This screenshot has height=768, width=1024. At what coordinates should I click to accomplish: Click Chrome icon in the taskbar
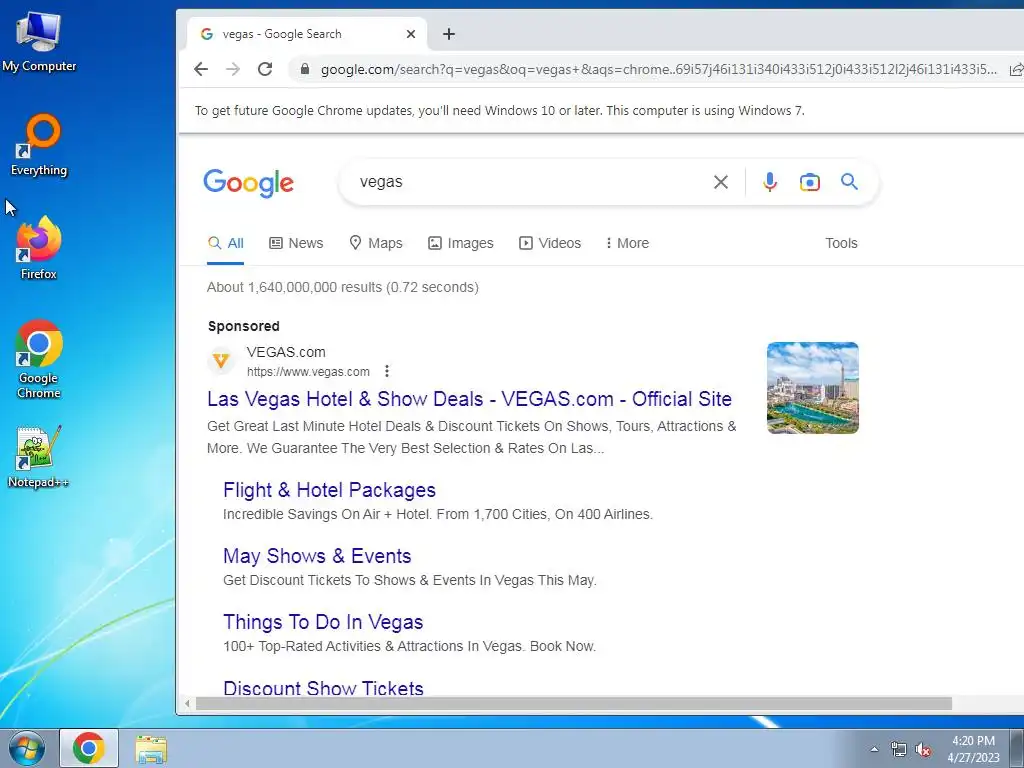coord(89,748)
